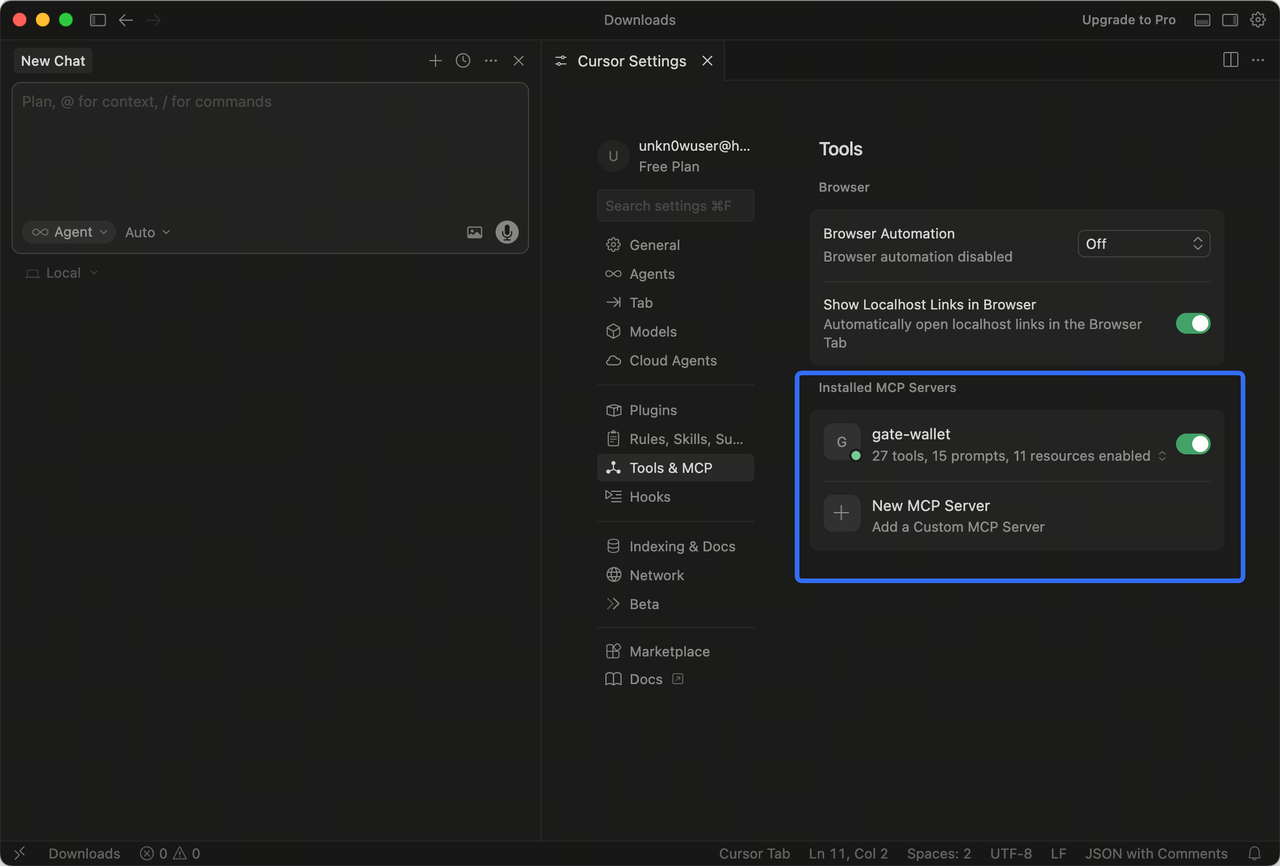Screen dimensions: 1280x866
Task: Click the Search settings field
Action: click(675, 206)
